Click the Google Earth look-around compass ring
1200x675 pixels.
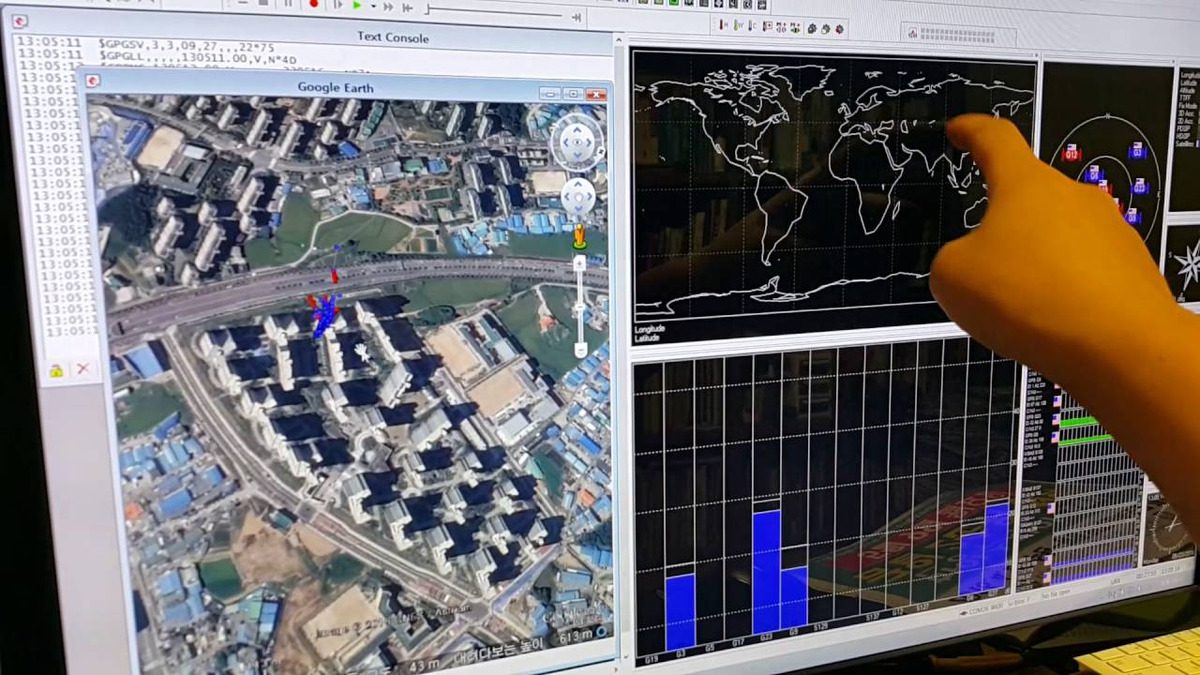(x=578, y=142)
